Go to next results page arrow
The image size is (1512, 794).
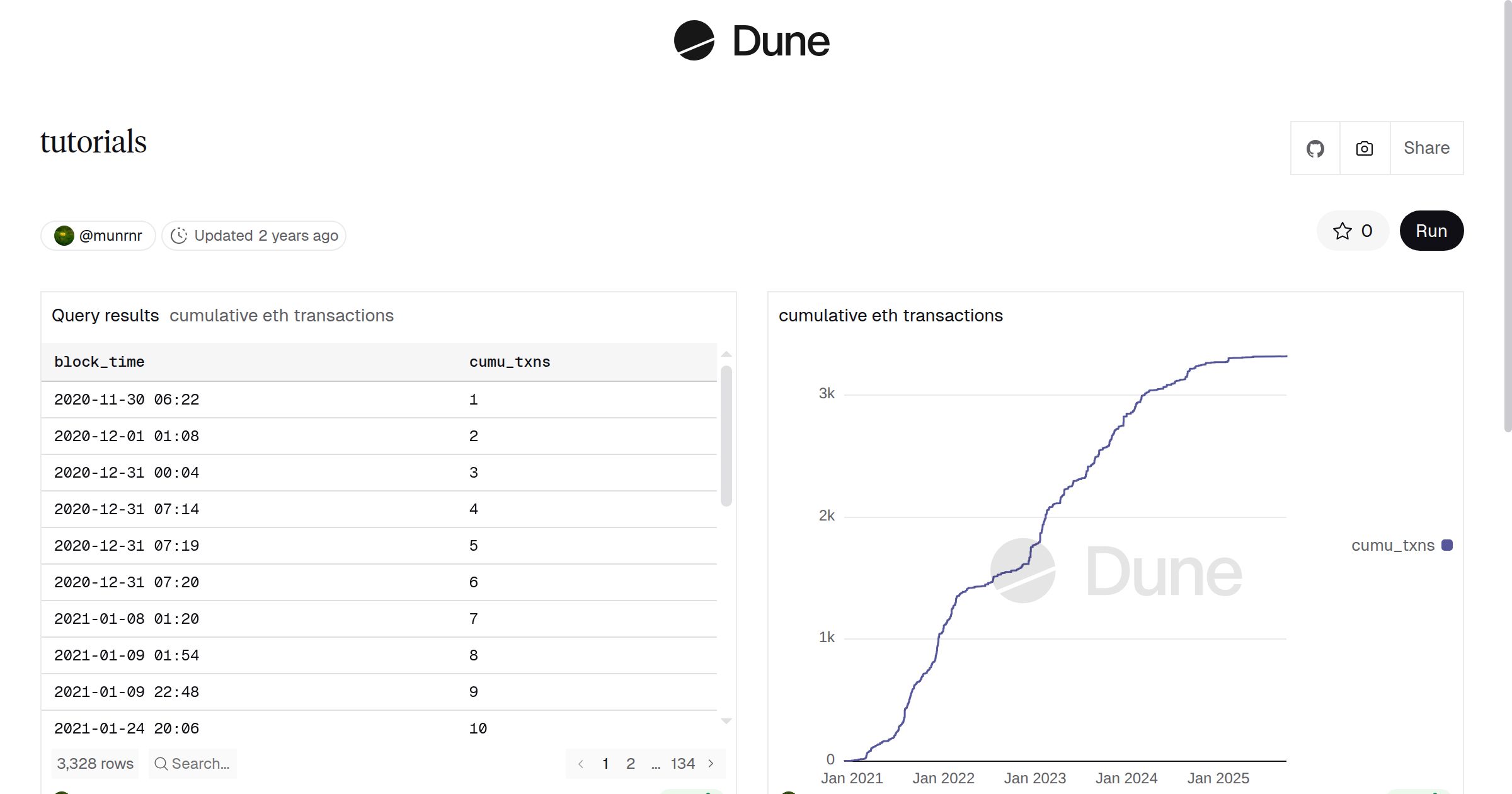(x=711, y=764)
